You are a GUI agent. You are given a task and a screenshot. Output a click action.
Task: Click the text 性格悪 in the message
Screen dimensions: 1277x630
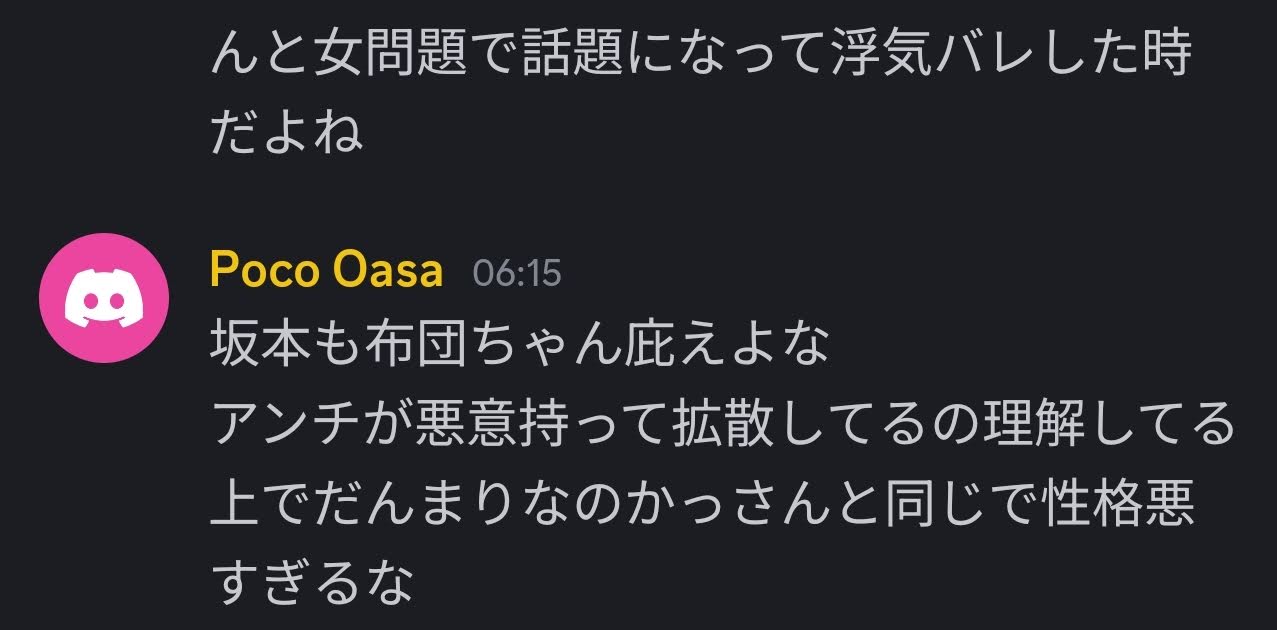1117,503
